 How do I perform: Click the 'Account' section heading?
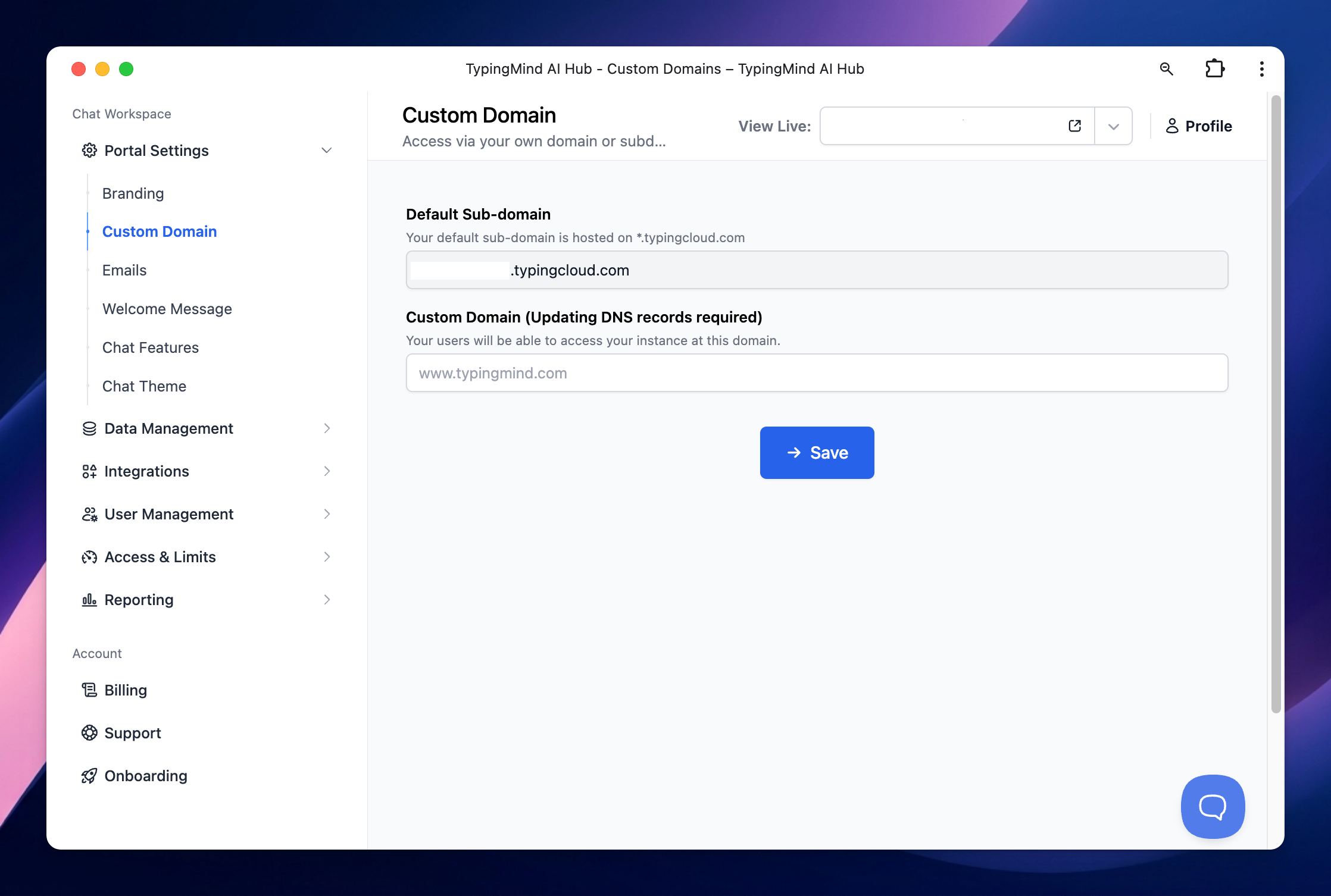(97, 653)
